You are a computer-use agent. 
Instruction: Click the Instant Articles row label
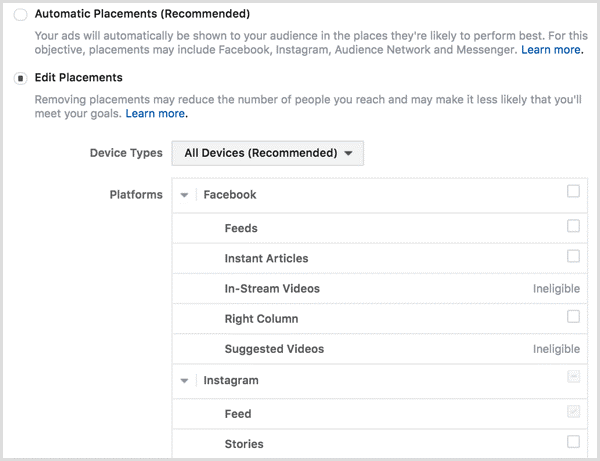coord(266,258)
